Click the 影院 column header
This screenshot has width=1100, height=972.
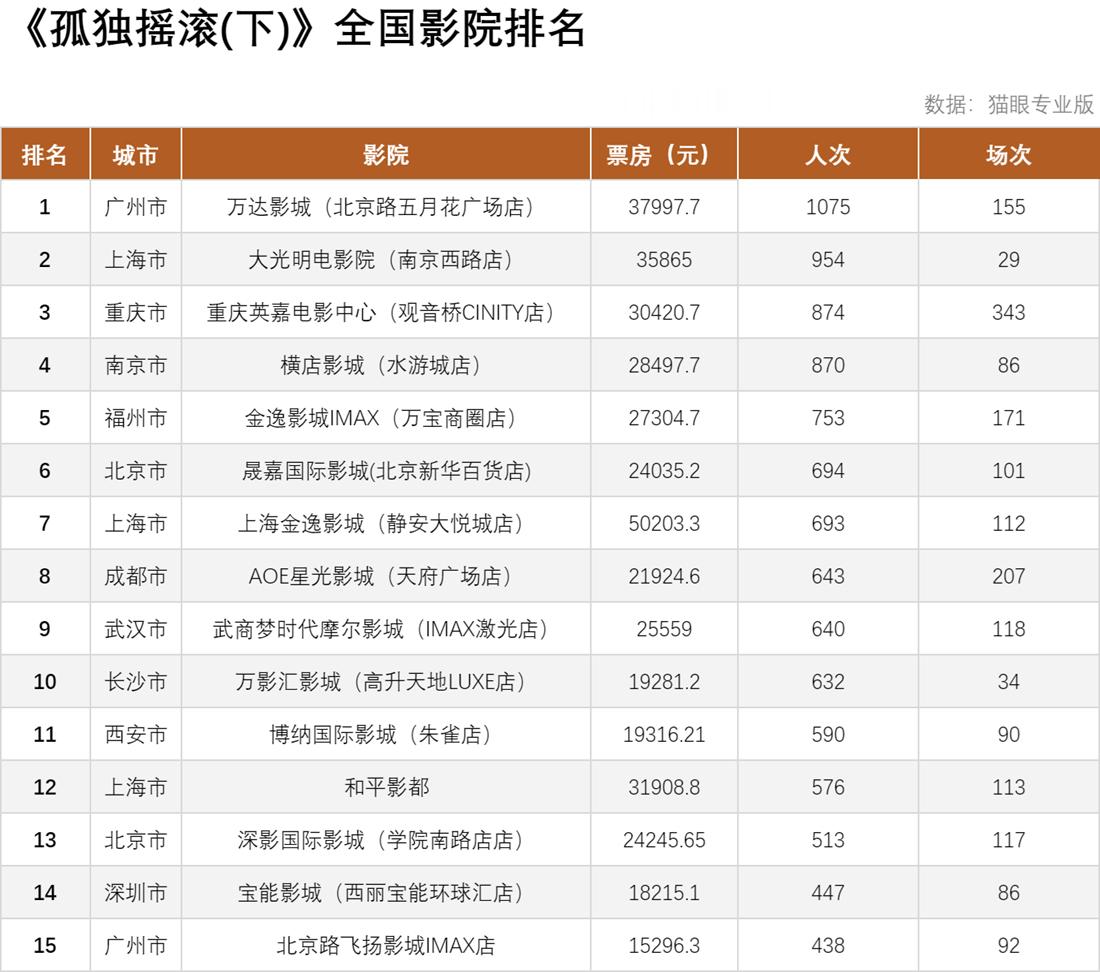tap(386, 154)
